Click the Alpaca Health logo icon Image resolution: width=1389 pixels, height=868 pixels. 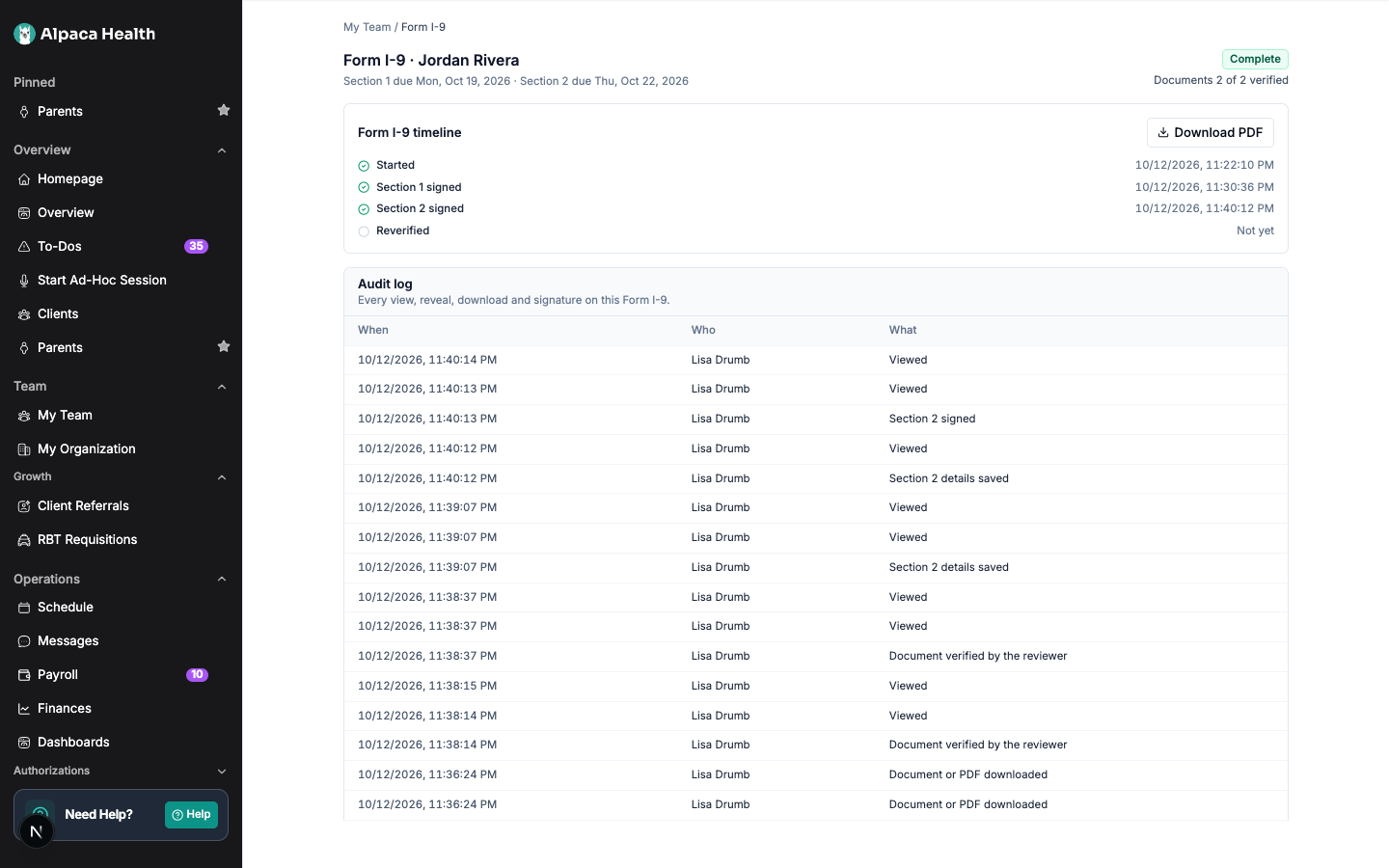(24, 34)
